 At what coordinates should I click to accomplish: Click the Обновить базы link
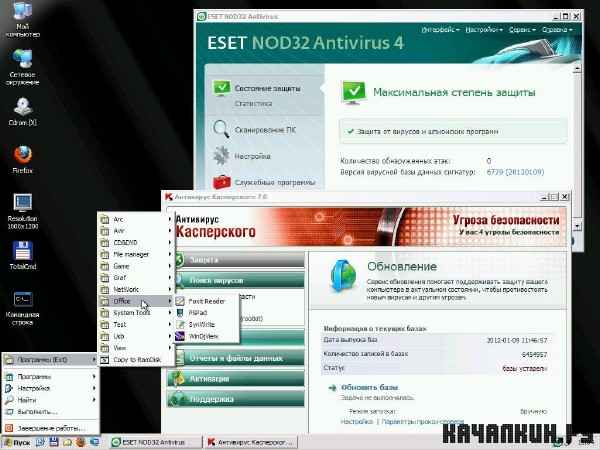(370, 387)
